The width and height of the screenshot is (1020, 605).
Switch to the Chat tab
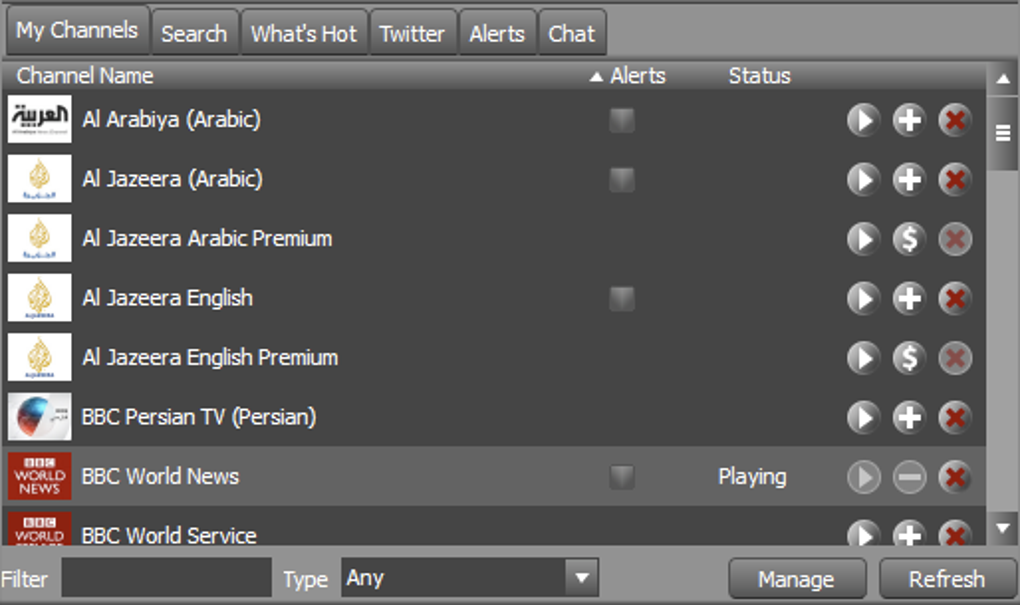(x=572, y=33)
